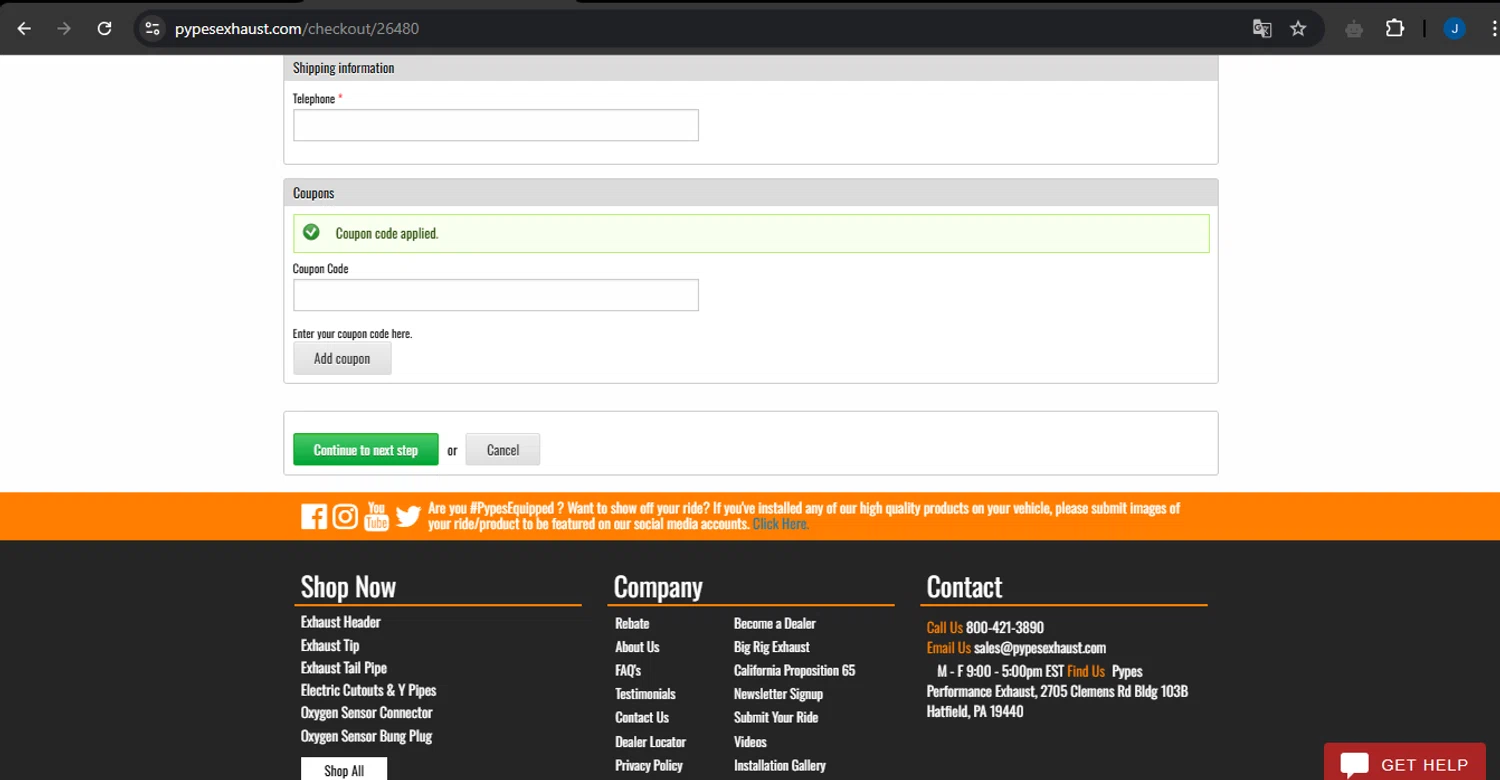Open Big Rig Exhaust link
1500x780 pixels.
click(x=772, y=647)
